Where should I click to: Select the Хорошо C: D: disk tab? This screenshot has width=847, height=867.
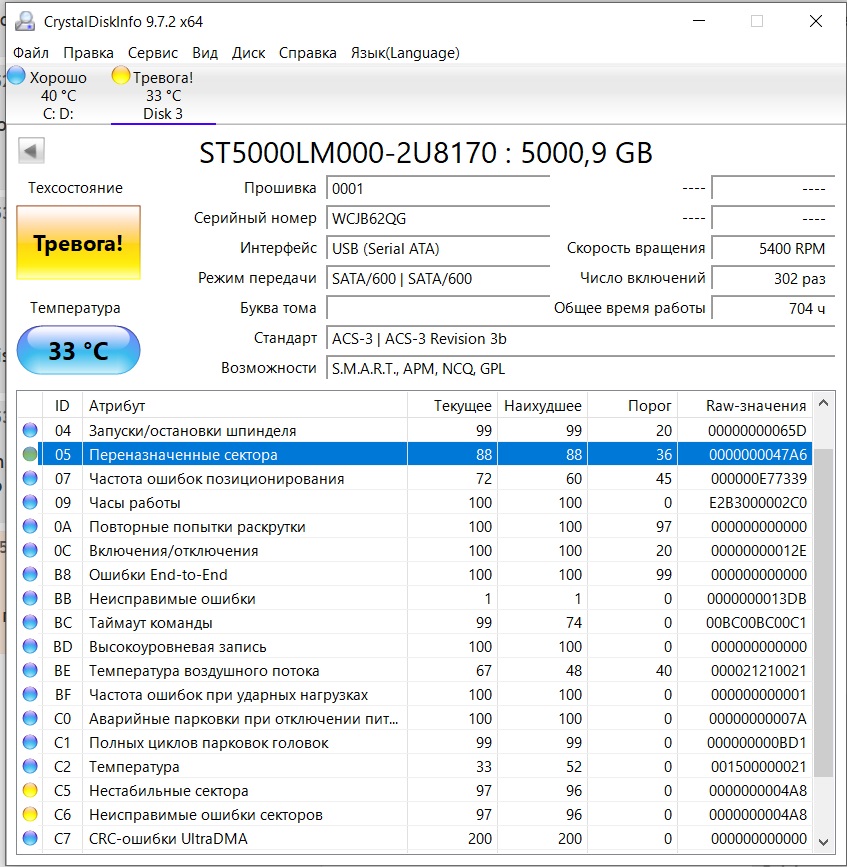pyautogui.click(x=57, y=95)
